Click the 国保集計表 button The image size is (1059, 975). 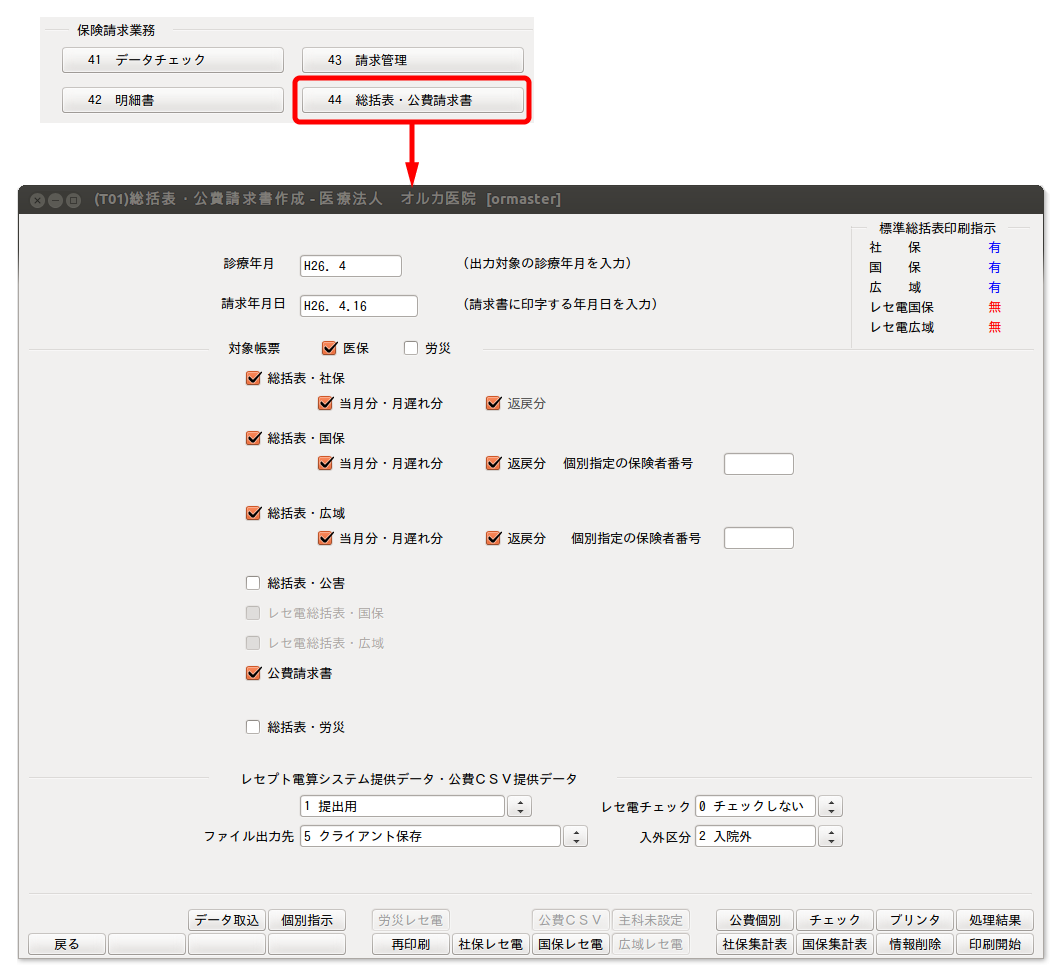[x=835, y=944]
